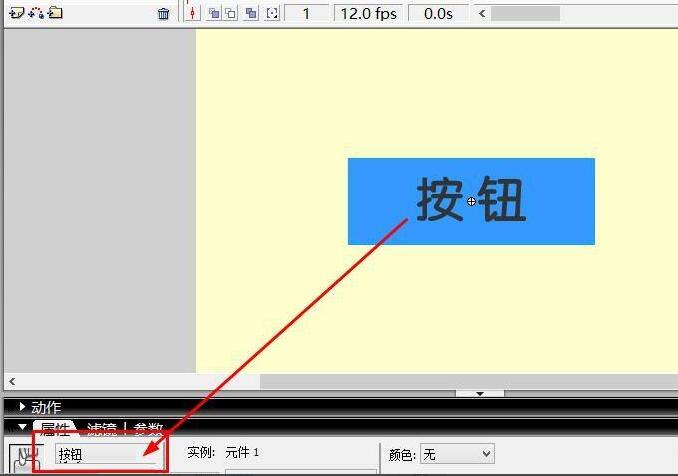Click the timeline horizontal scrollbar thumb
This screenshot has height=476, width=678.
coord(525,14)
